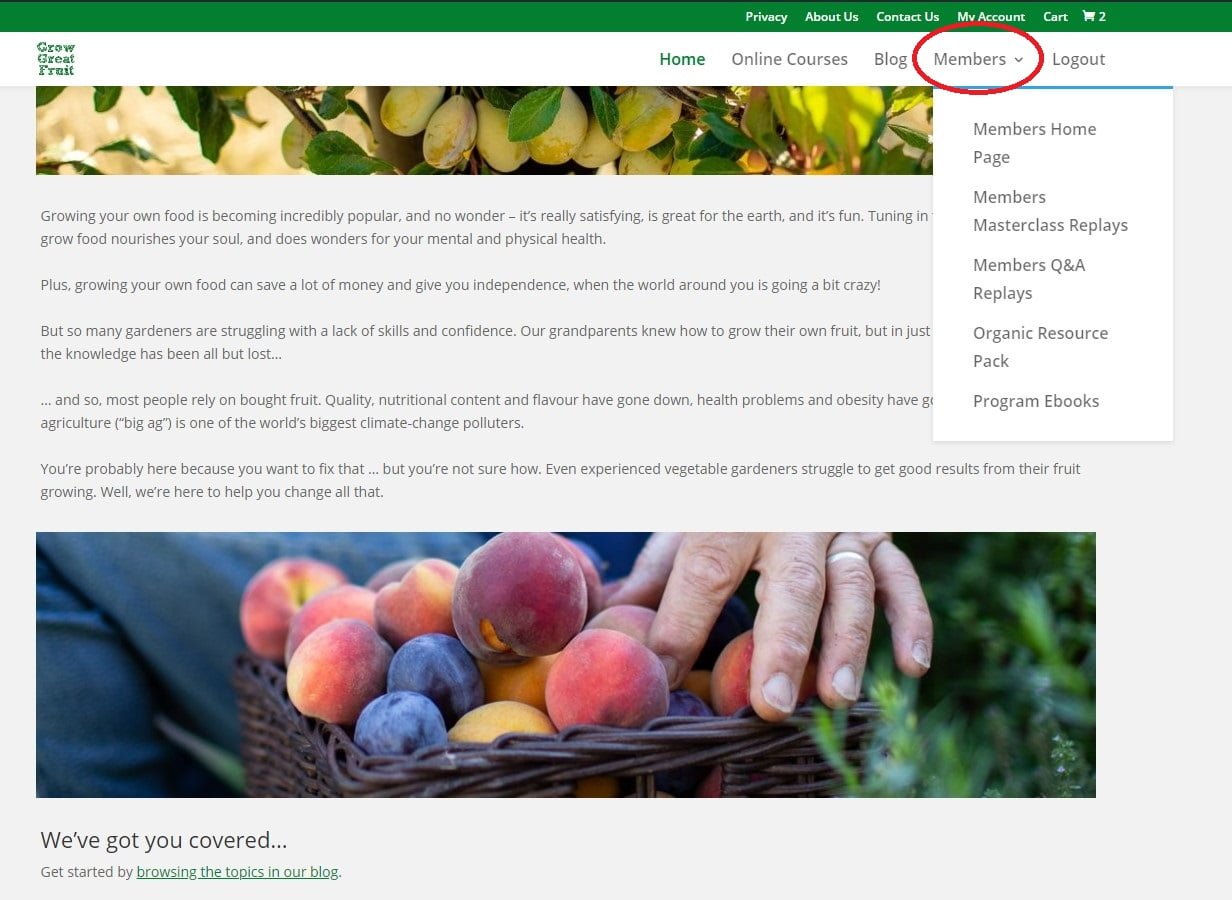This screenshot has height=900, width=1232.
Task: Open the About Us top link
Action: pos(831,16)
